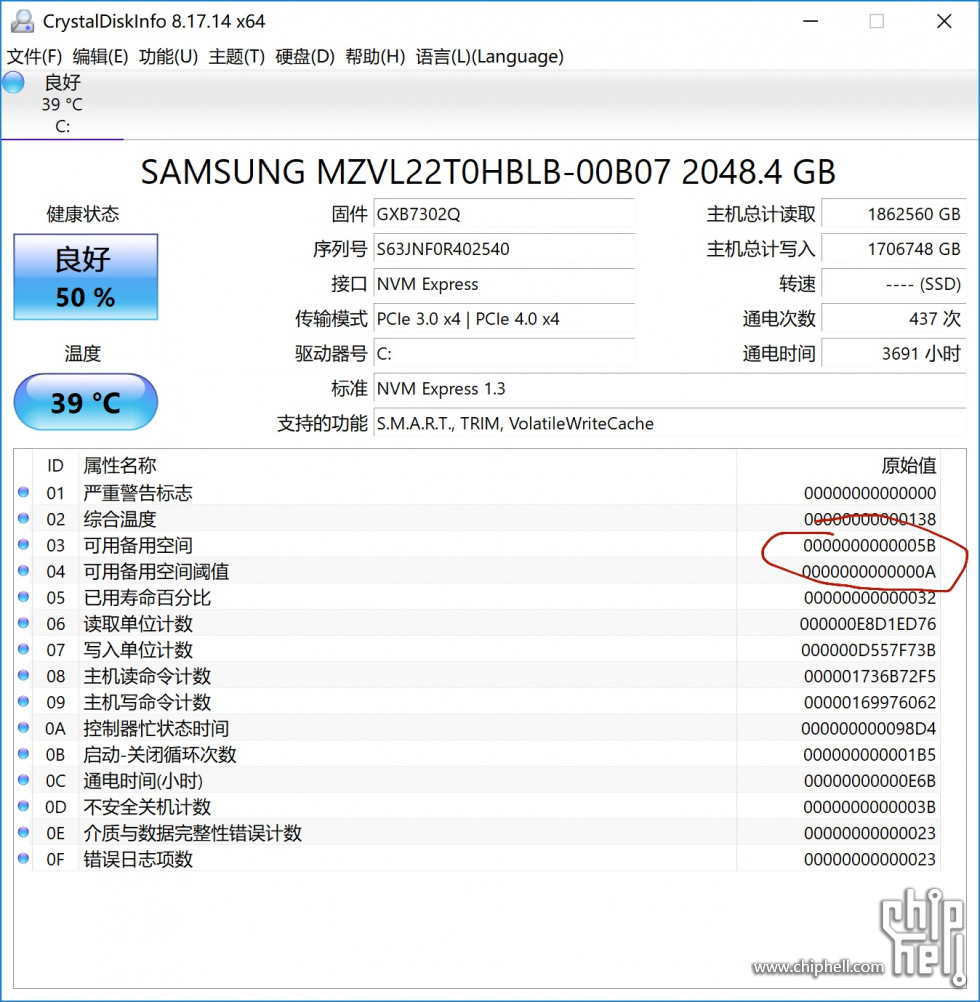Click the interface field NVM Express
The image size is (980, 1002).
tap(504, 284)
